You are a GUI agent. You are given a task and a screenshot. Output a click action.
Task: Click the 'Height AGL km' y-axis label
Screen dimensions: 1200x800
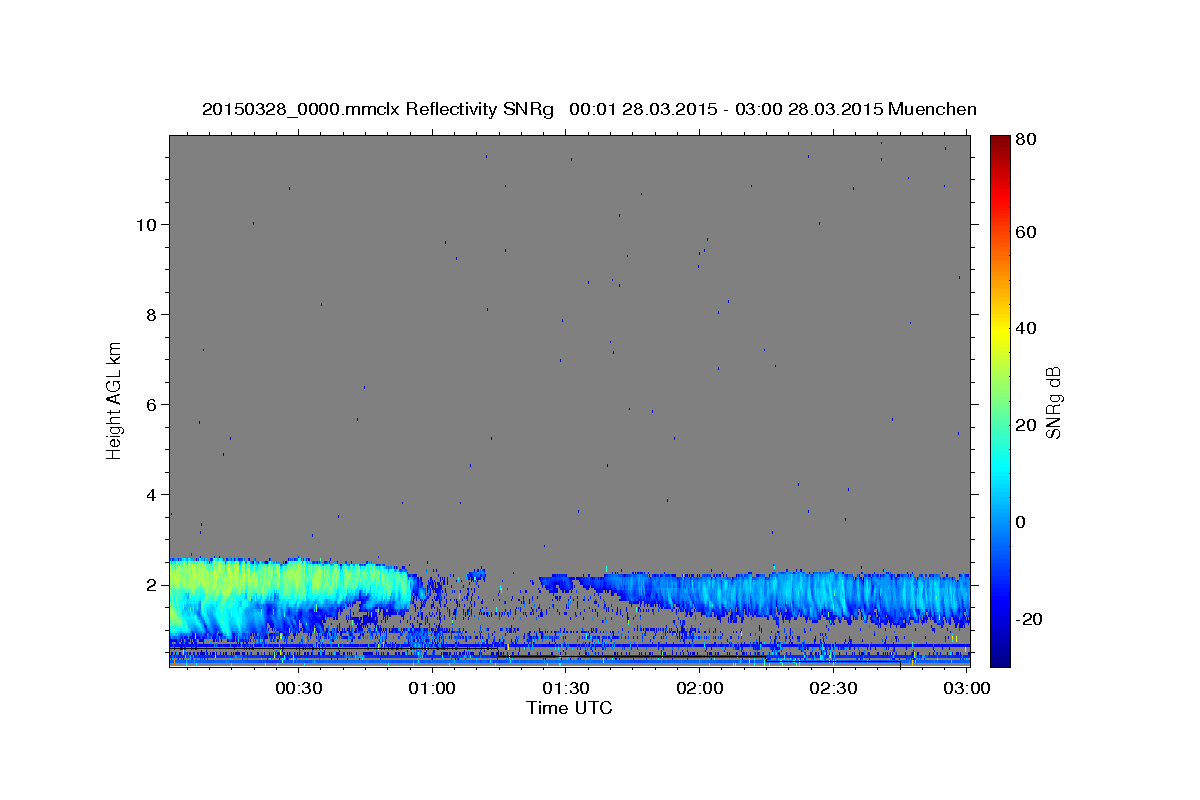115,400
